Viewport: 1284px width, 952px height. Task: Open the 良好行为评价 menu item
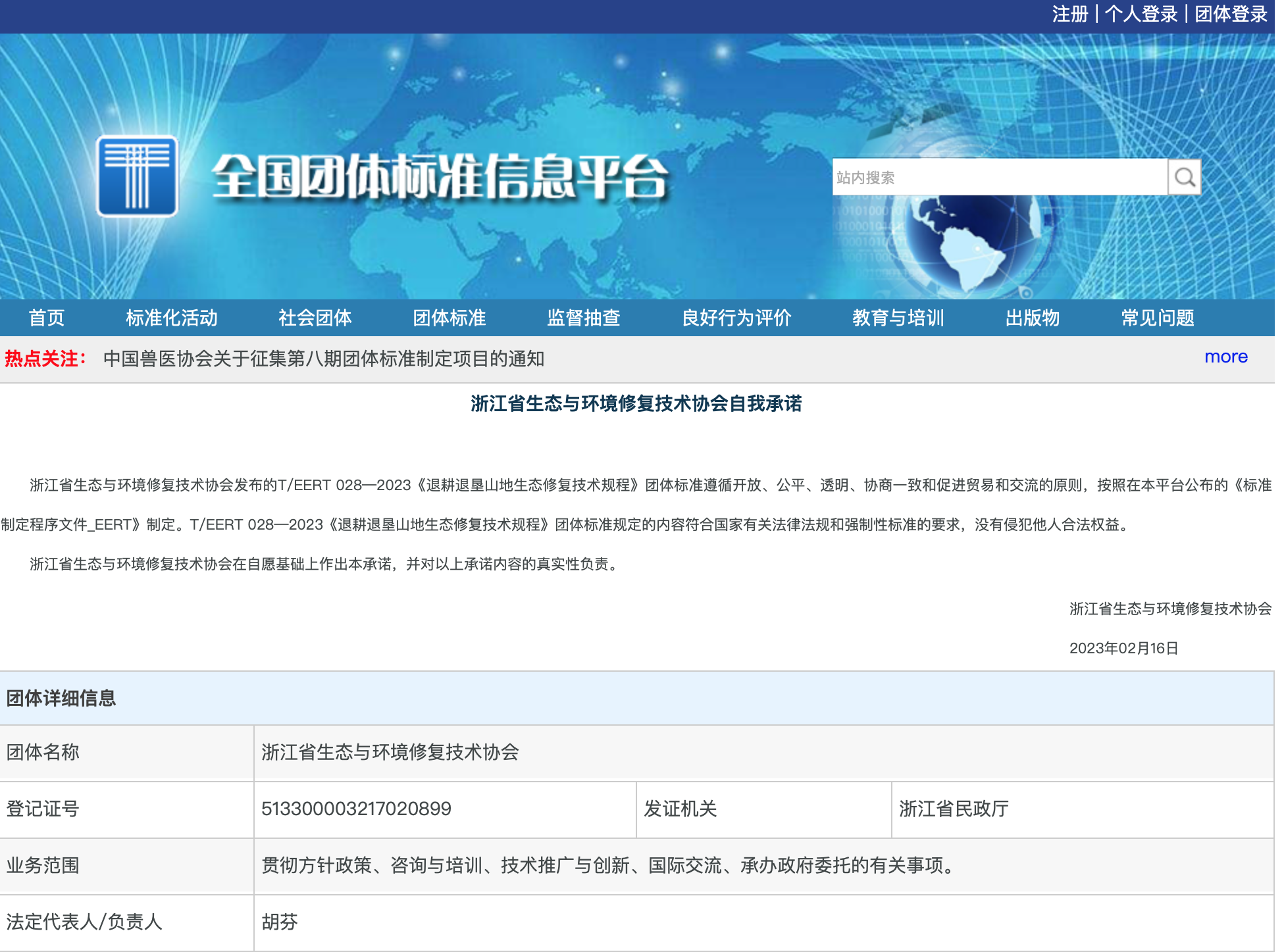(736, 318)
